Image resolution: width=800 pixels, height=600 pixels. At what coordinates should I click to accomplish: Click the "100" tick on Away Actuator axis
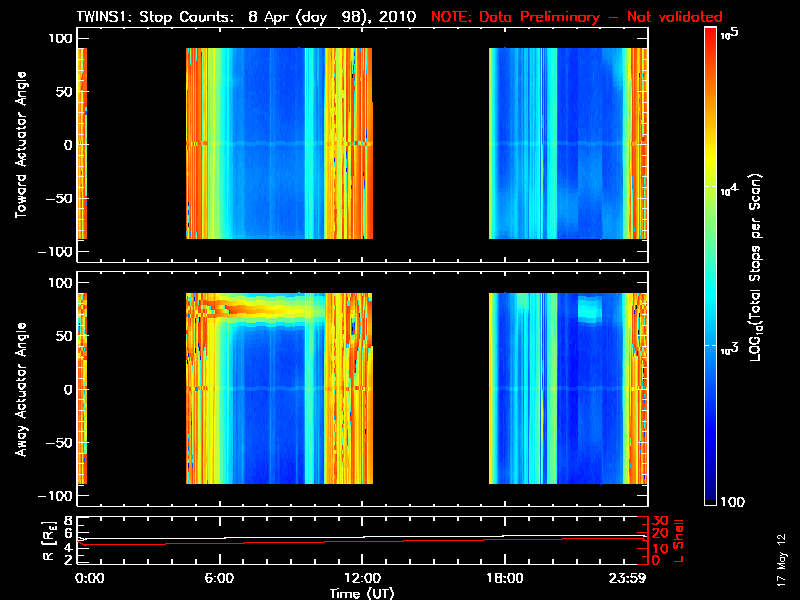[x=60, y=283]
